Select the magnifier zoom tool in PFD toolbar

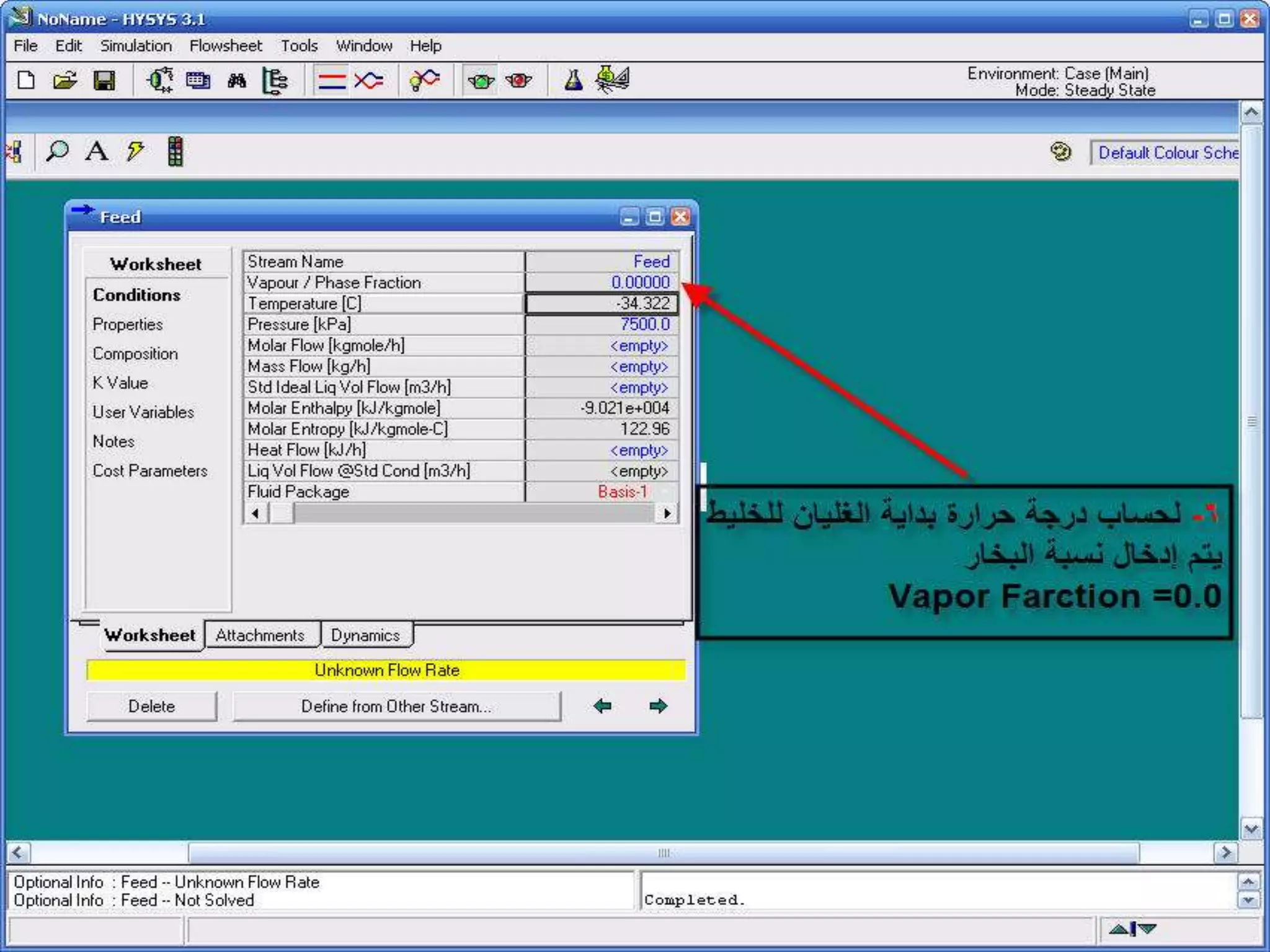coord(58,151)
